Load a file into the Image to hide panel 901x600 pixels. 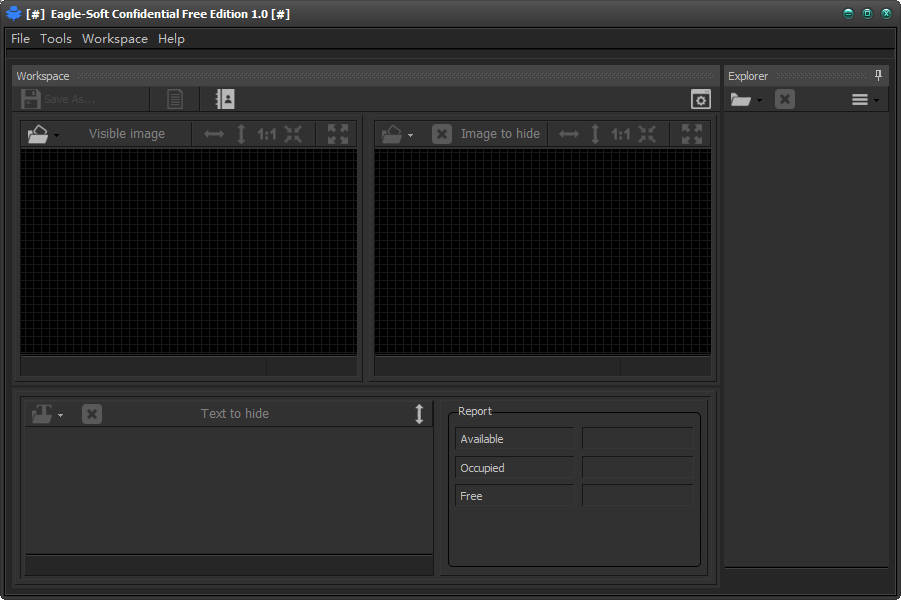coord(392,134)
